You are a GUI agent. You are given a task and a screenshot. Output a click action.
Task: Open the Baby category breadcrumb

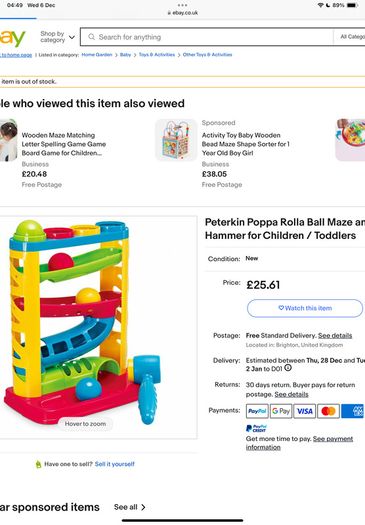point(125,55)
